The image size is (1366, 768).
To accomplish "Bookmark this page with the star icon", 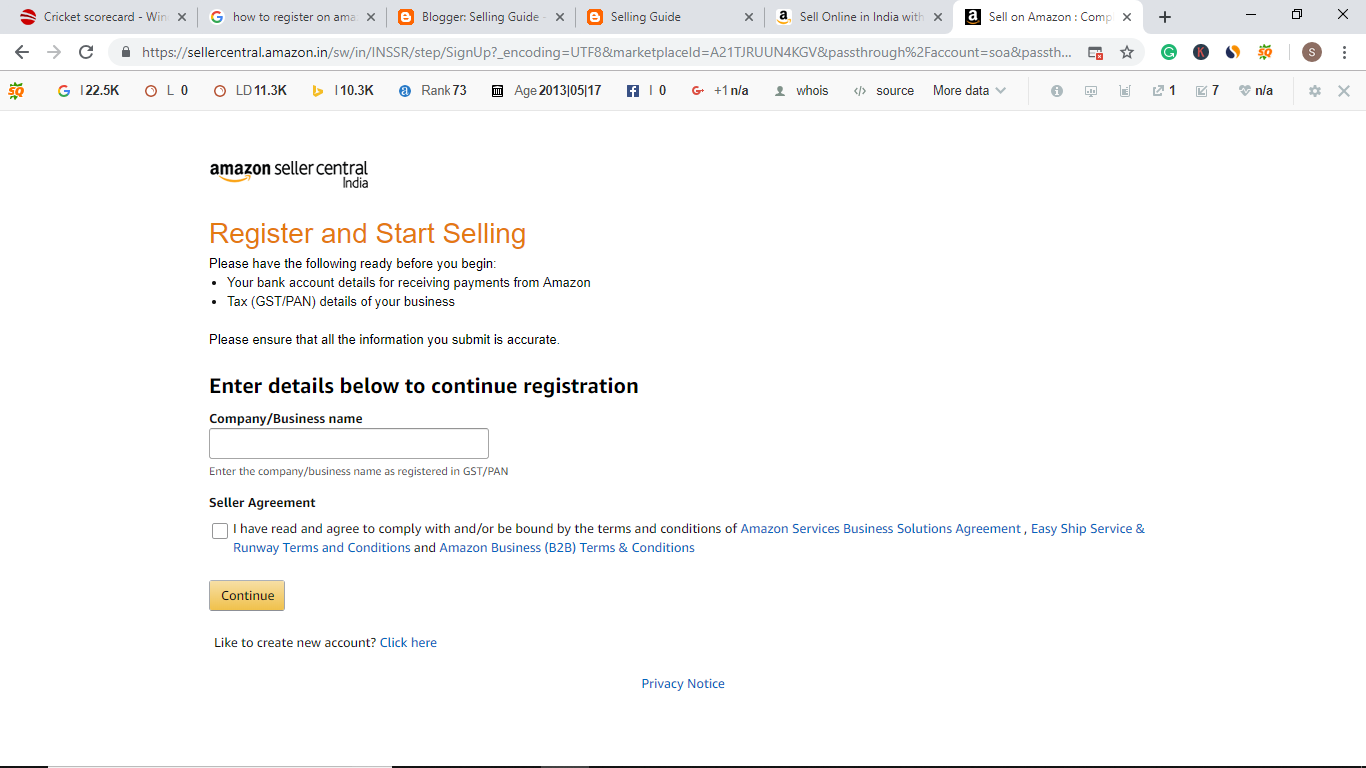I will (1127, 52).
